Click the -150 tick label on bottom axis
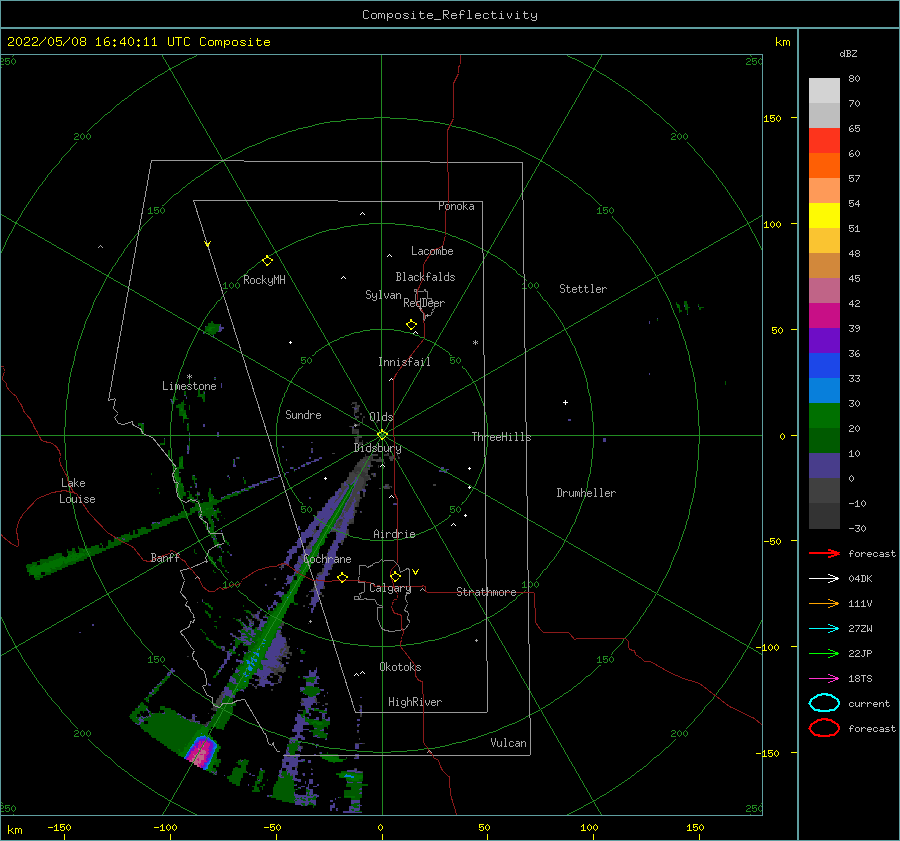The image size is (900, 841). 59,827
